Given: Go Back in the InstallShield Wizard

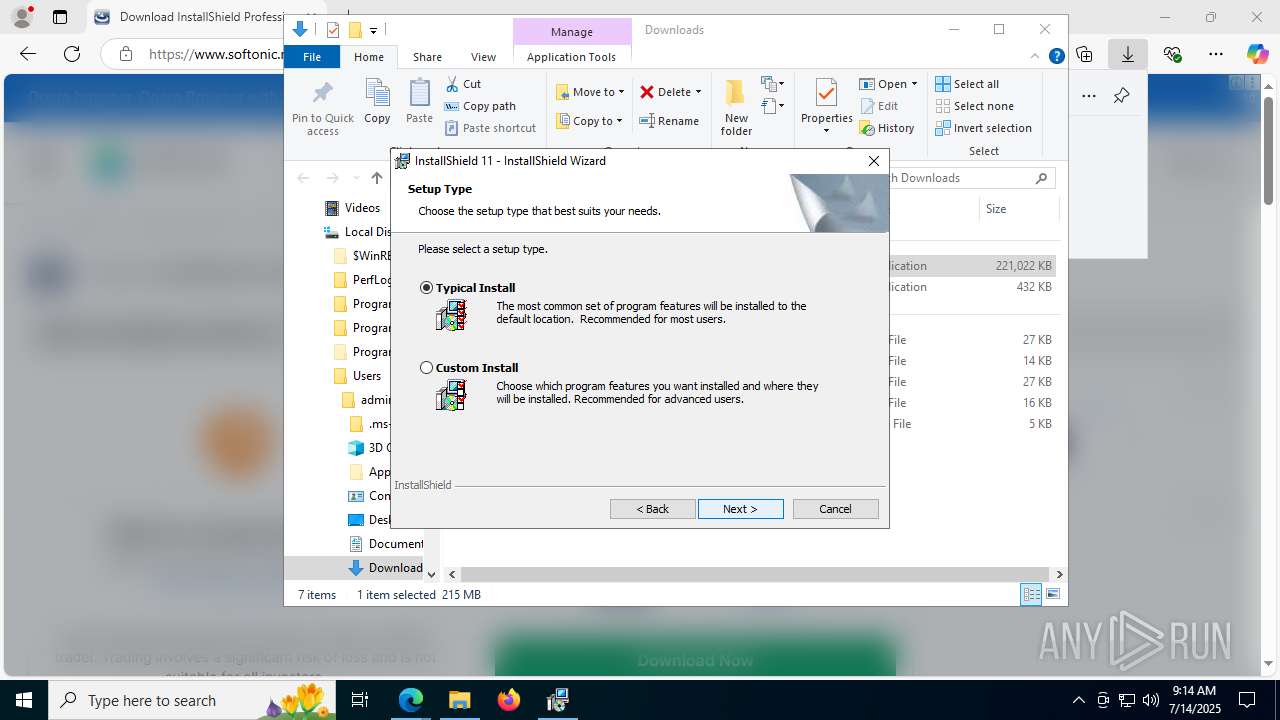Looking at the screenshot, I should pyautogui.click(x=653, y=509).
